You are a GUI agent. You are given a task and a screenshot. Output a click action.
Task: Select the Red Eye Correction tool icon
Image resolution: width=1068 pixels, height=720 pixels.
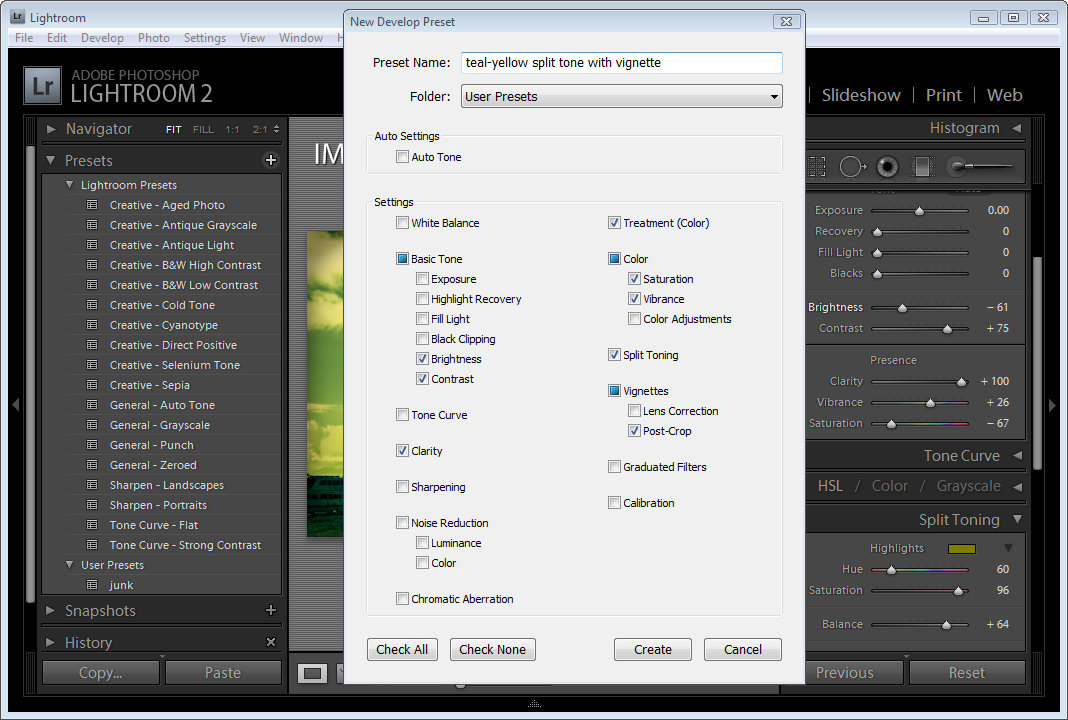[x=887, y=166]
